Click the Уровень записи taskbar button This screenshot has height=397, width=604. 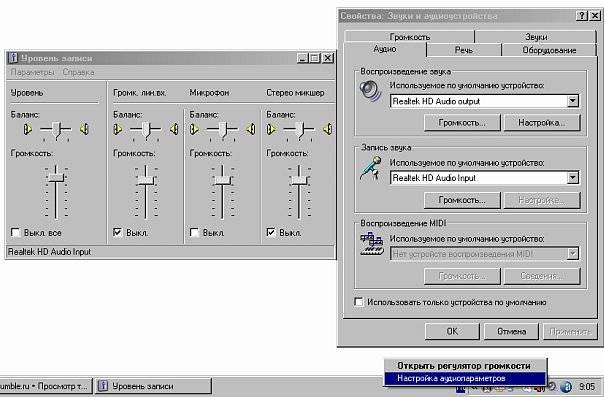[x=153, y=386]
